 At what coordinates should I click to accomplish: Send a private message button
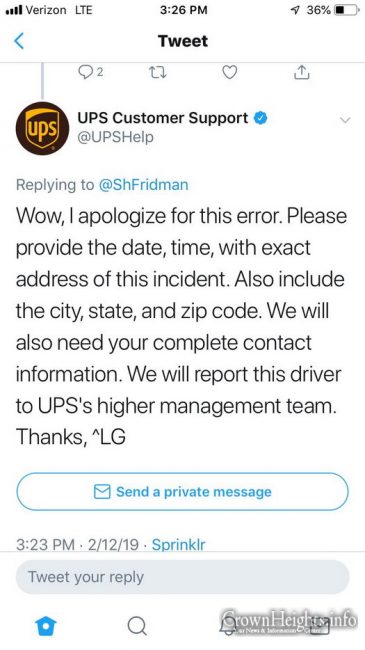182,492
